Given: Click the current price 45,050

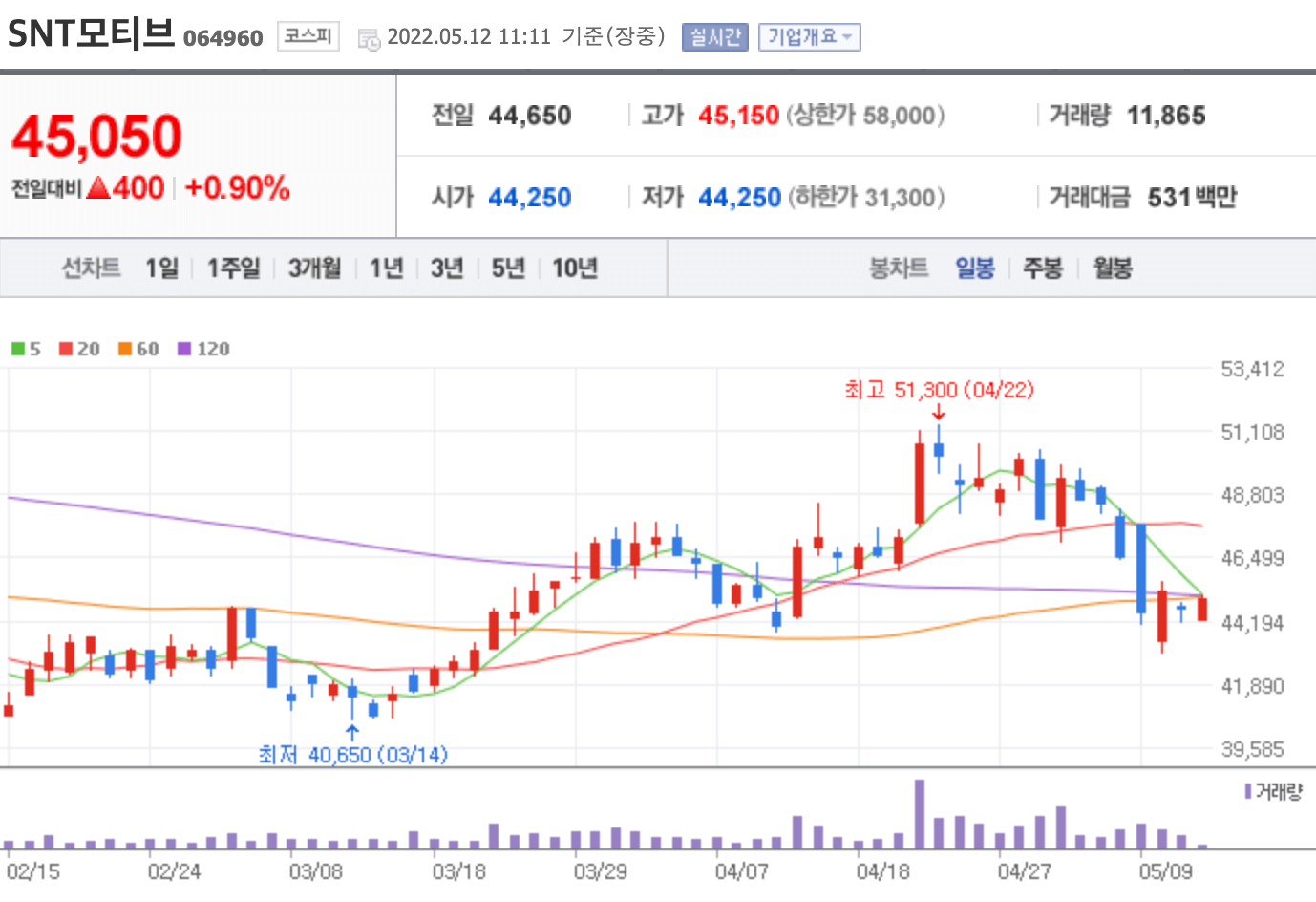Looking at the screenshot, I should pyautogui.click(x=96, y=137).
